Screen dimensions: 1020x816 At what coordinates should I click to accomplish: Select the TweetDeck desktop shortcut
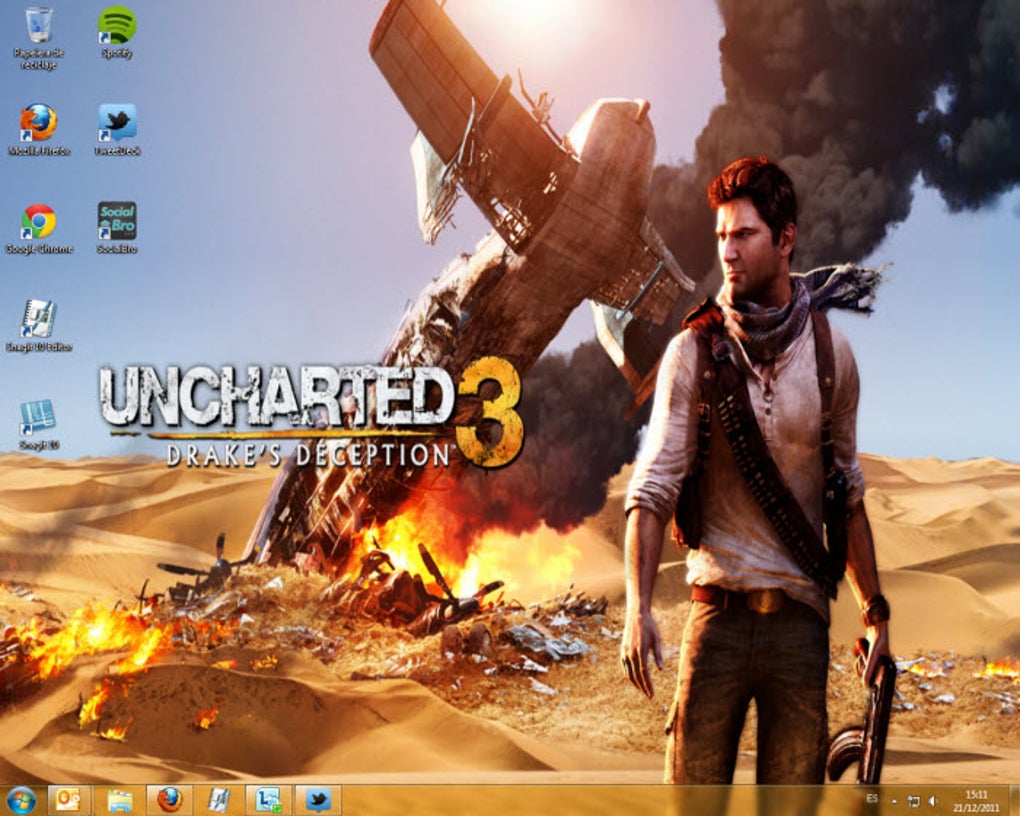[117, 129]
